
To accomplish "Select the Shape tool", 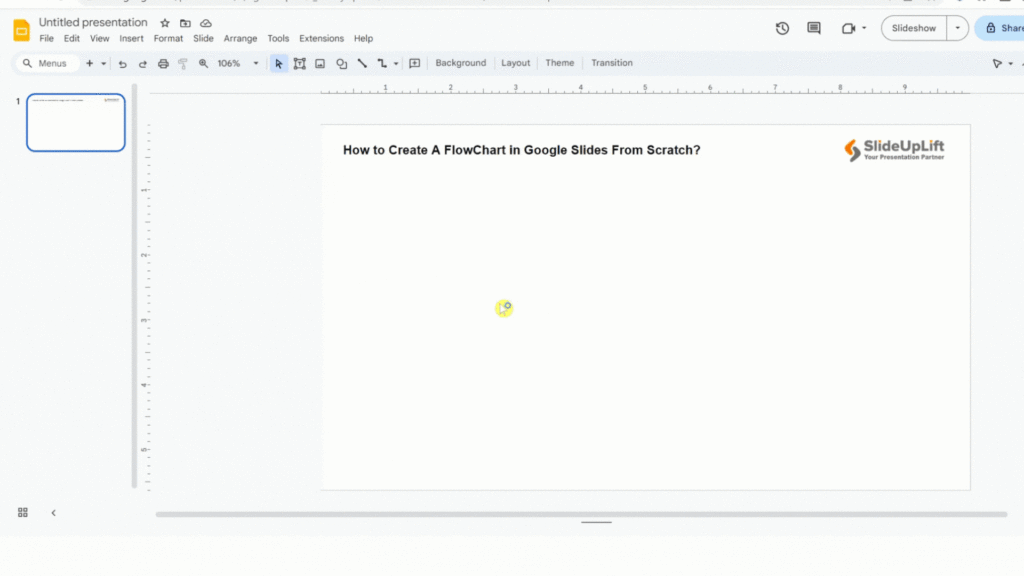I will [342, 63].
